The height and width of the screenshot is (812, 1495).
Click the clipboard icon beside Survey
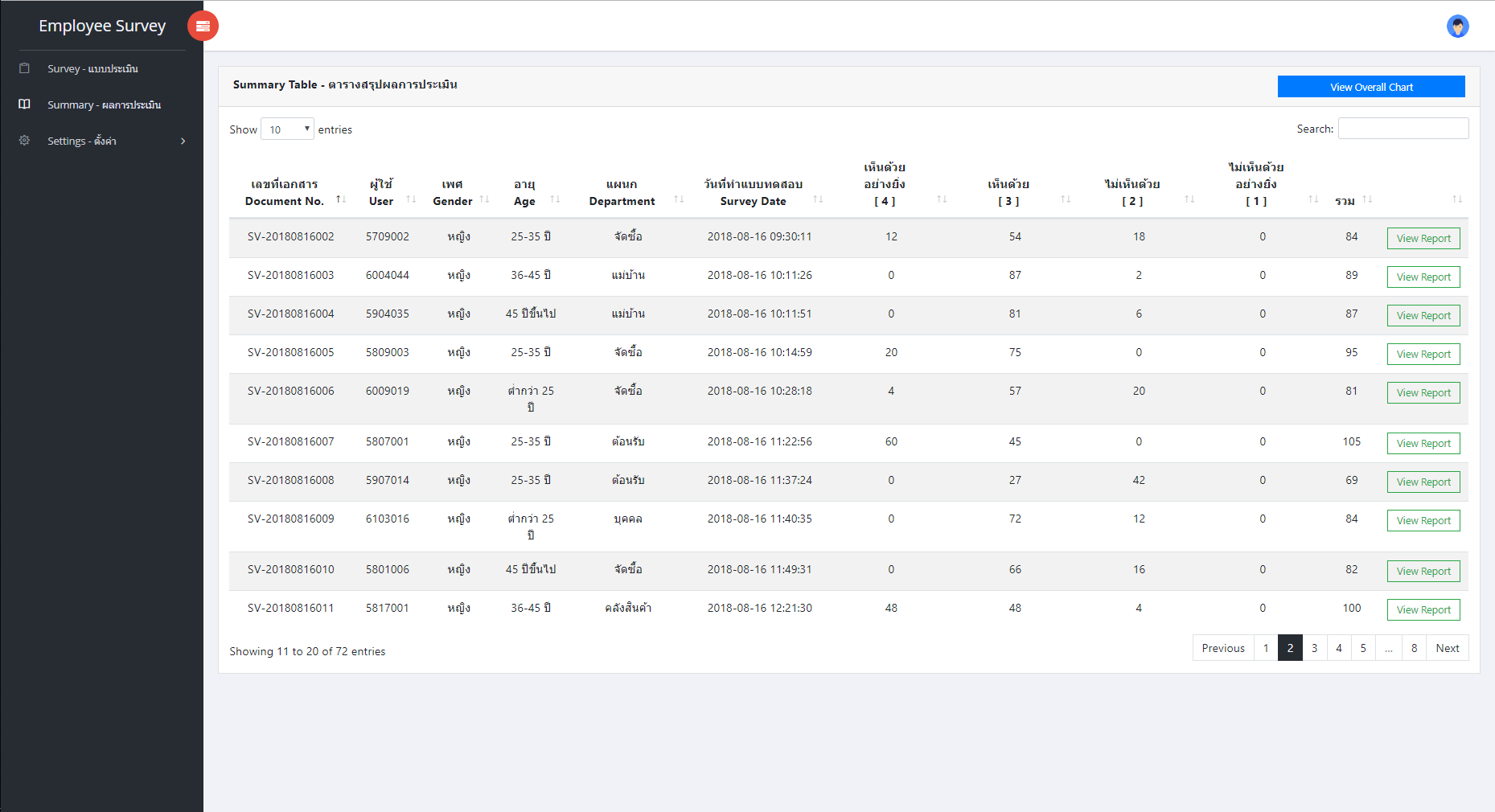[x=24, y=68]
